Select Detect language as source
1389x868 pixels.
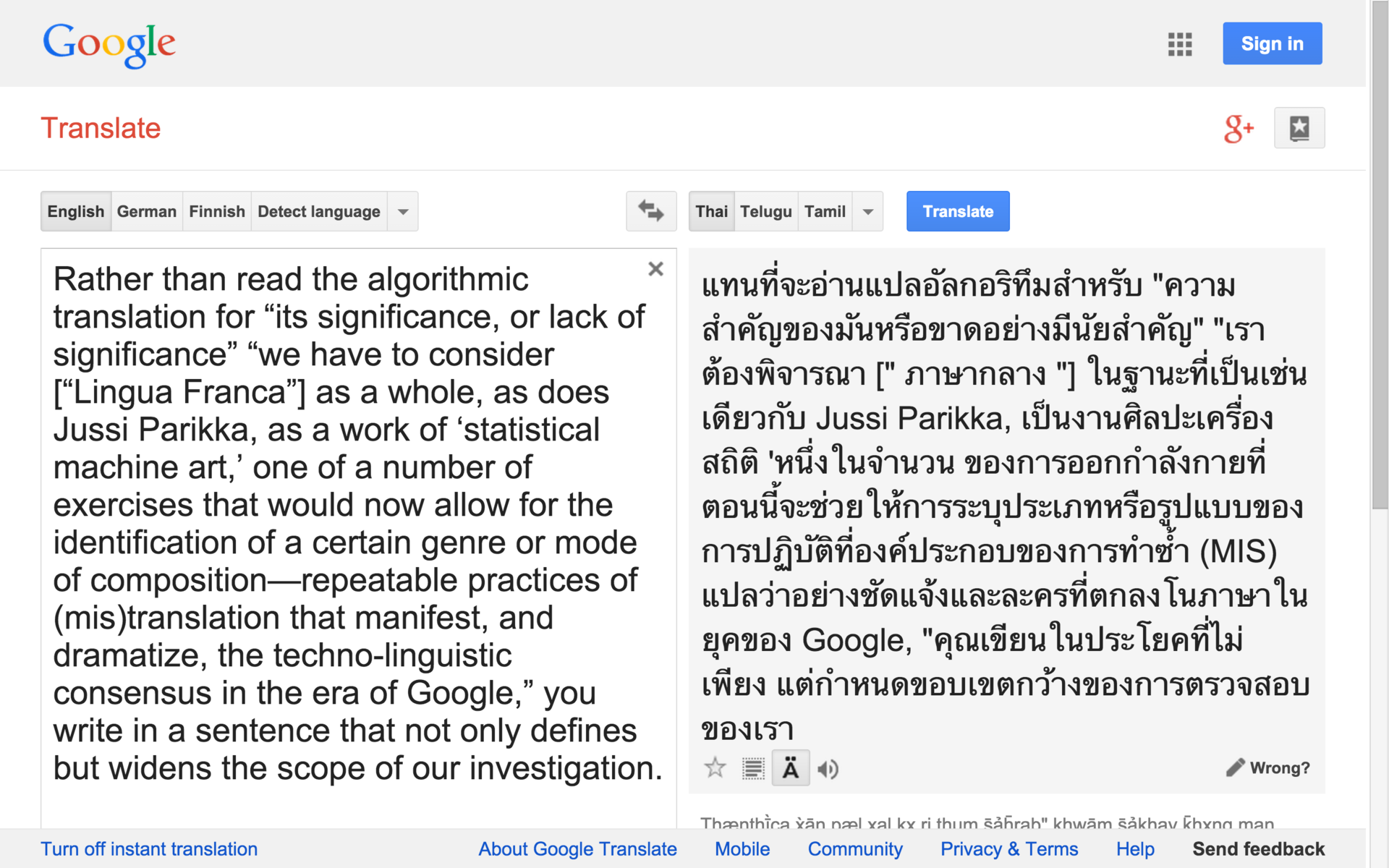318,211
